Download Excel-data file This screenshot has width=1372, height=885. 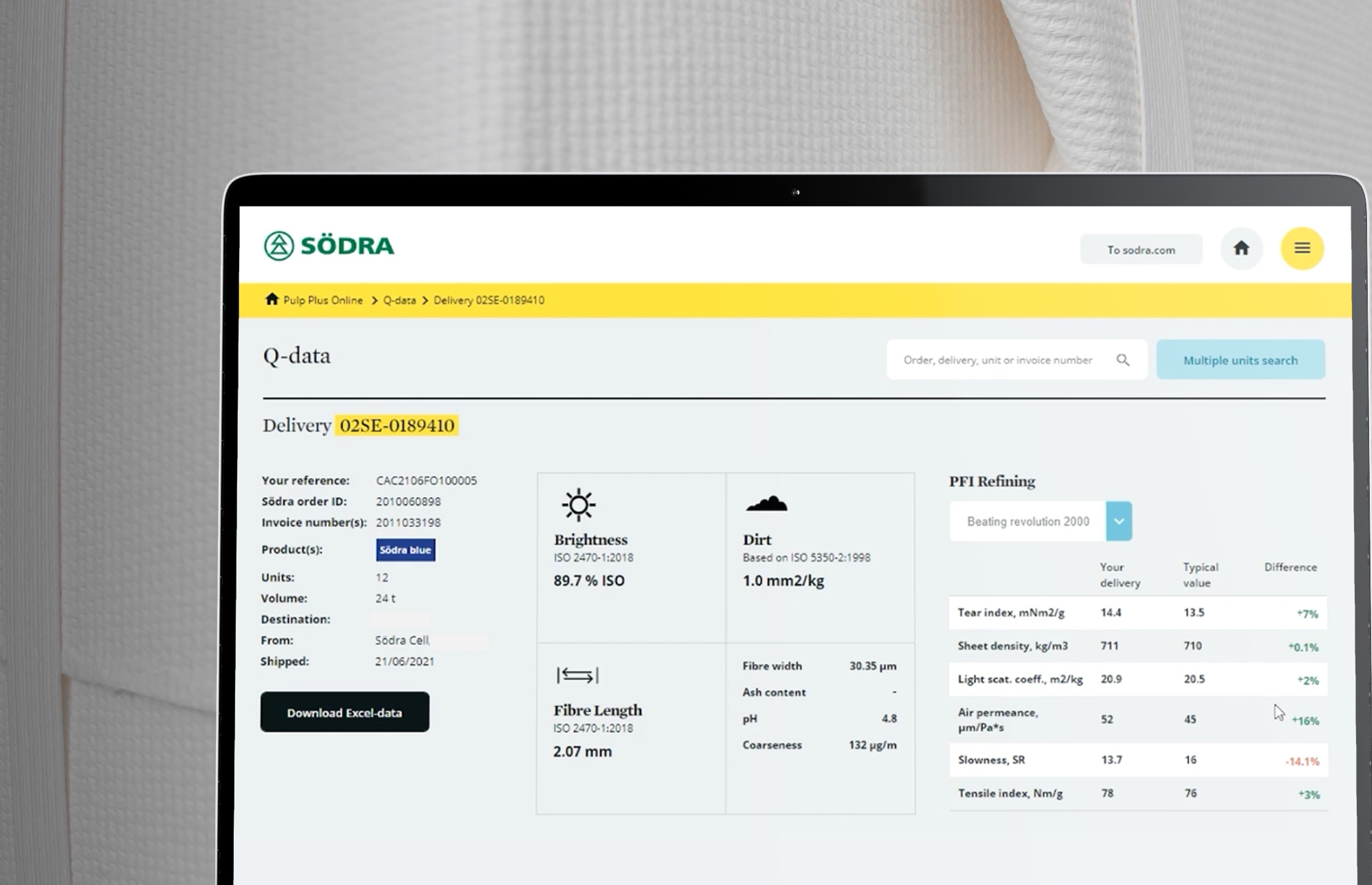click(345, 712)
